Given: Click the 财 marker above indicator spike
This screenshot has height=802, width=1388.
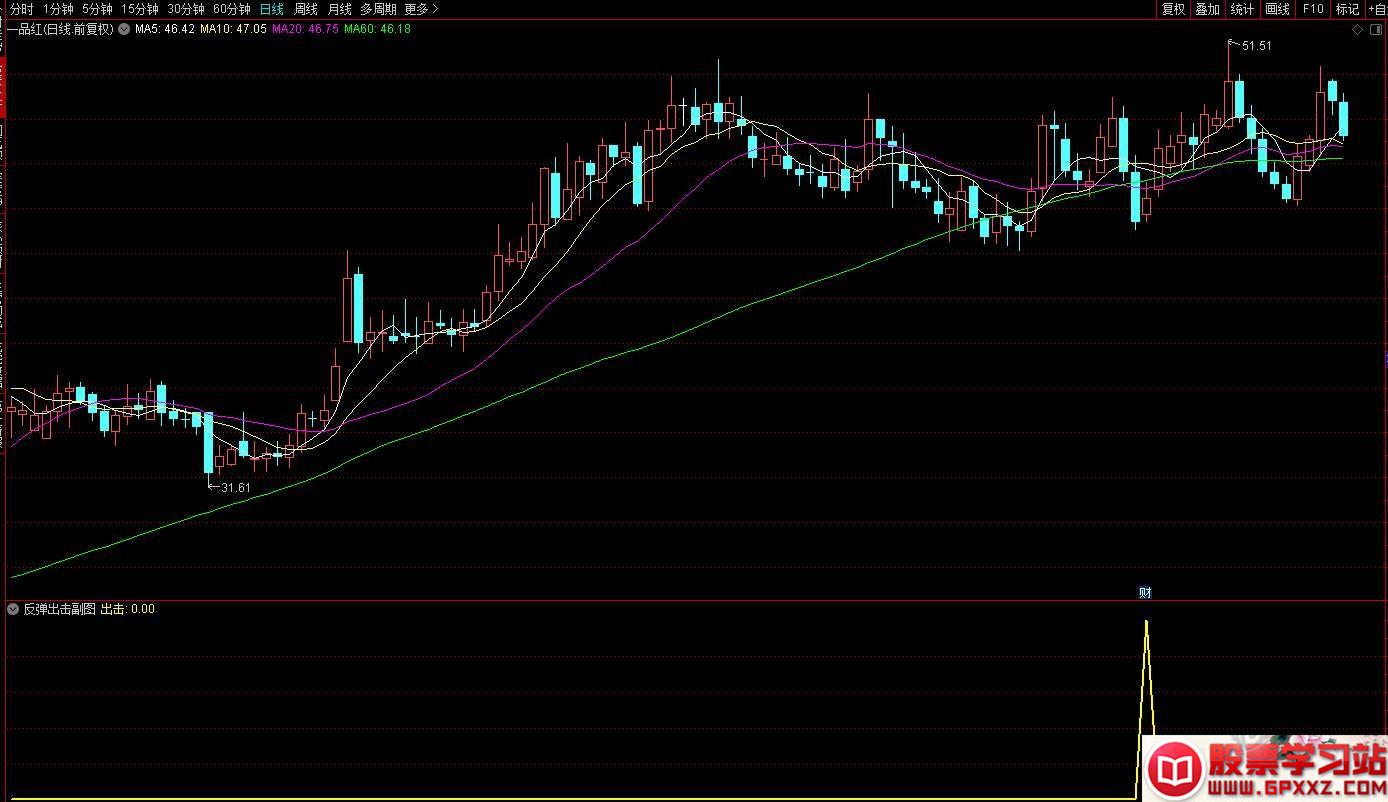Looking at the screenshot, I should tap(1145, 592).
